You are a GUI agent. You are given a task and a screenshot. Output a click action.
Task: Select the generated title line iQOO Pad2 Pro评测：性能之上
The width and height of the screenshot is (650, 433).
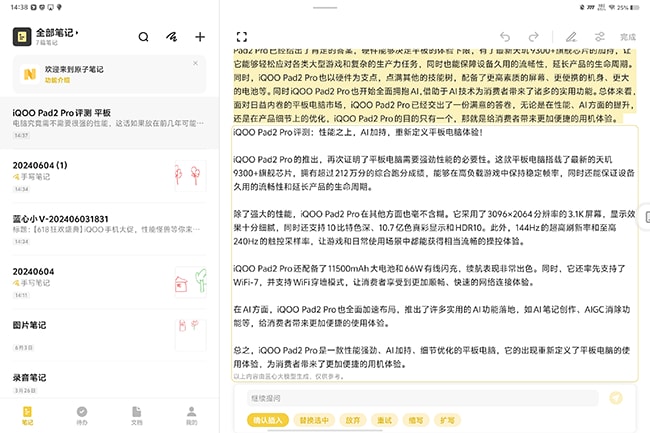click(x=358, y=133)
